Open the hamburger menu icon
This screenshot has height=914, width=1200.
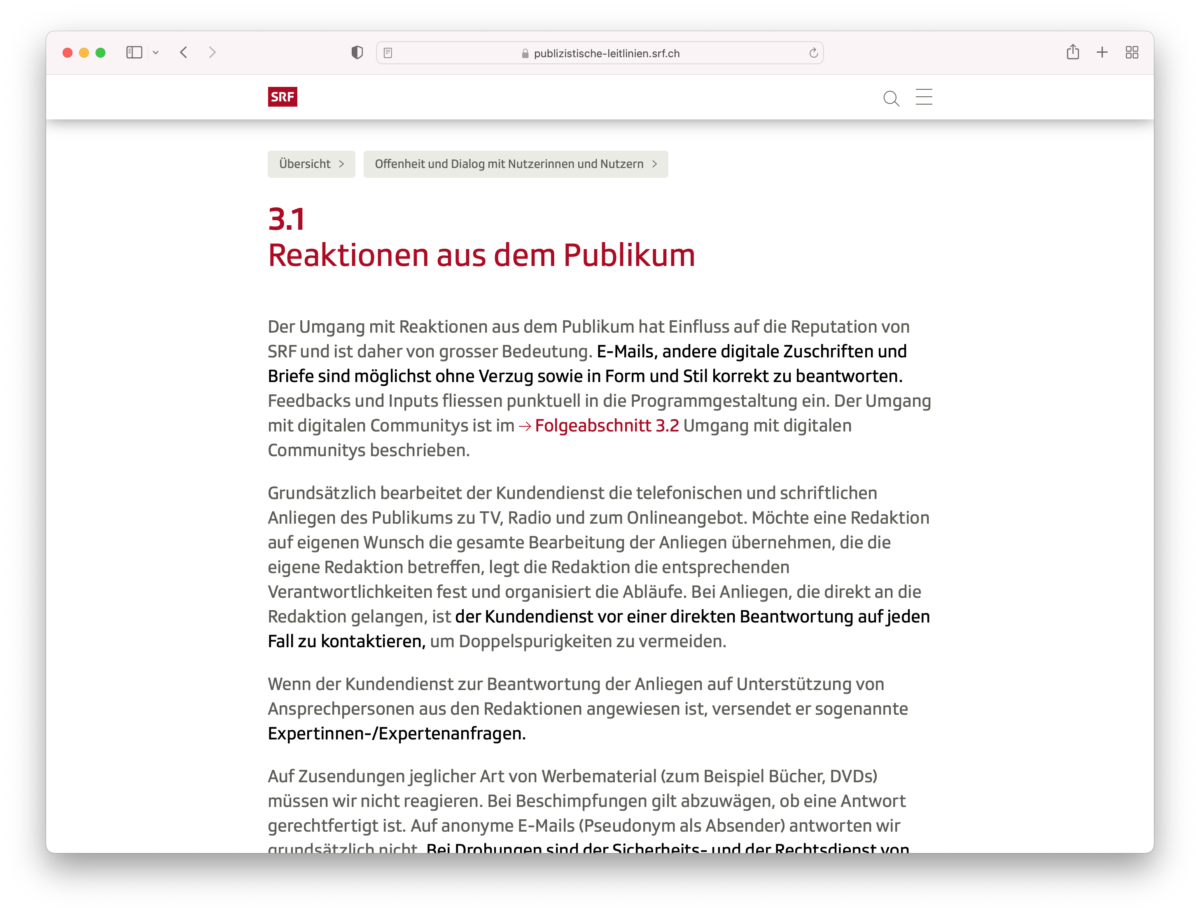[x=924, y=97]
